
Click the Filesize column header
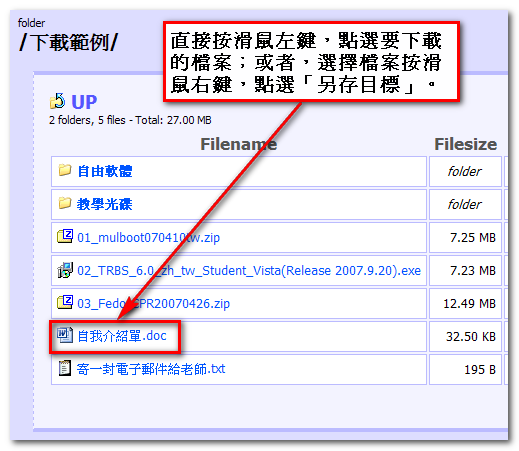click(465, 144)
